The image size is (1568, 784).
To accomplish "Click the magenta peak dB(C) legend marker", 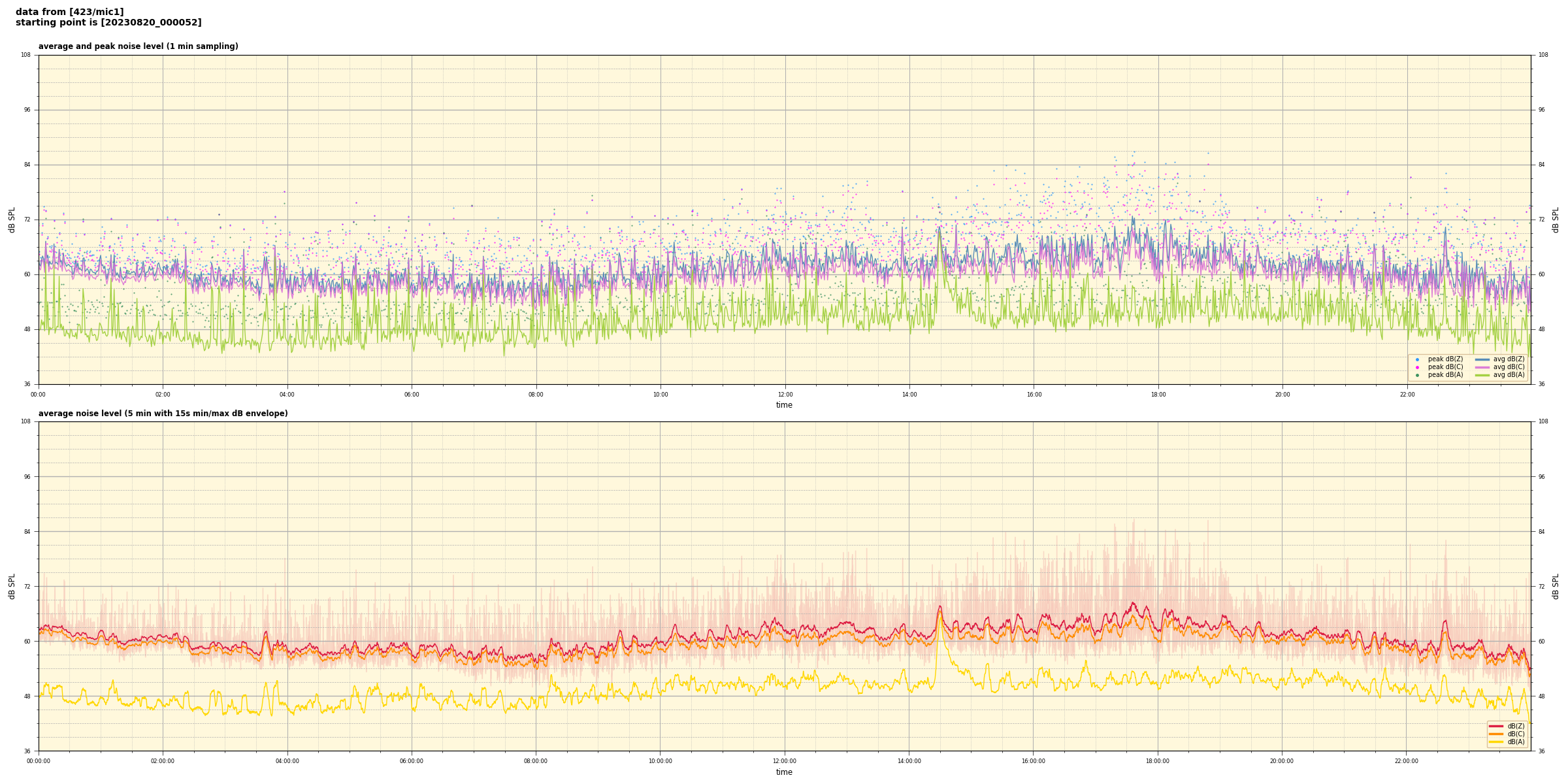I will (1417, 367).
